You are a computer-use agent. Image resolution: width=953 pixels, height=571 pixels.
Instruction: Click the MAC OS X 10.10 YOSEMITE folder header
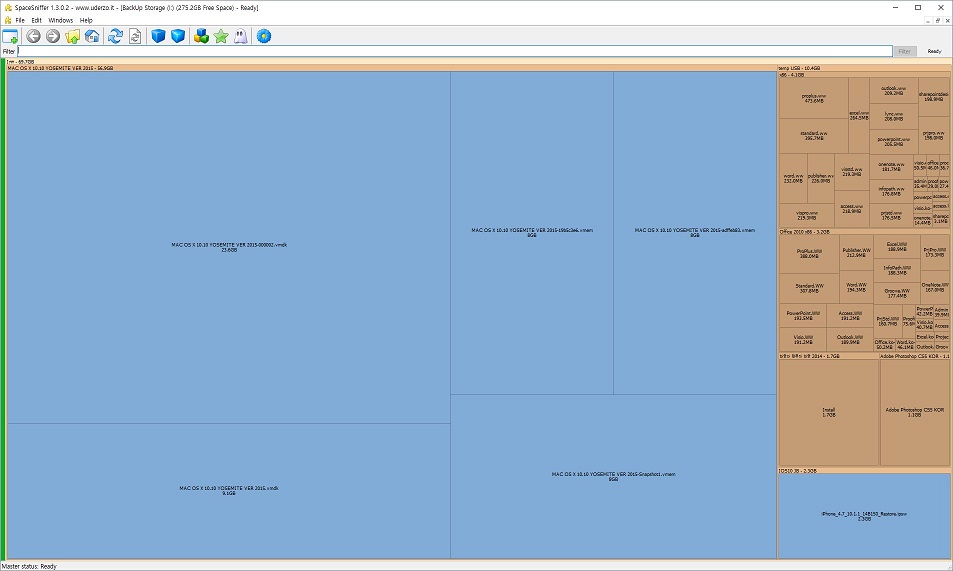click(391, 68)
